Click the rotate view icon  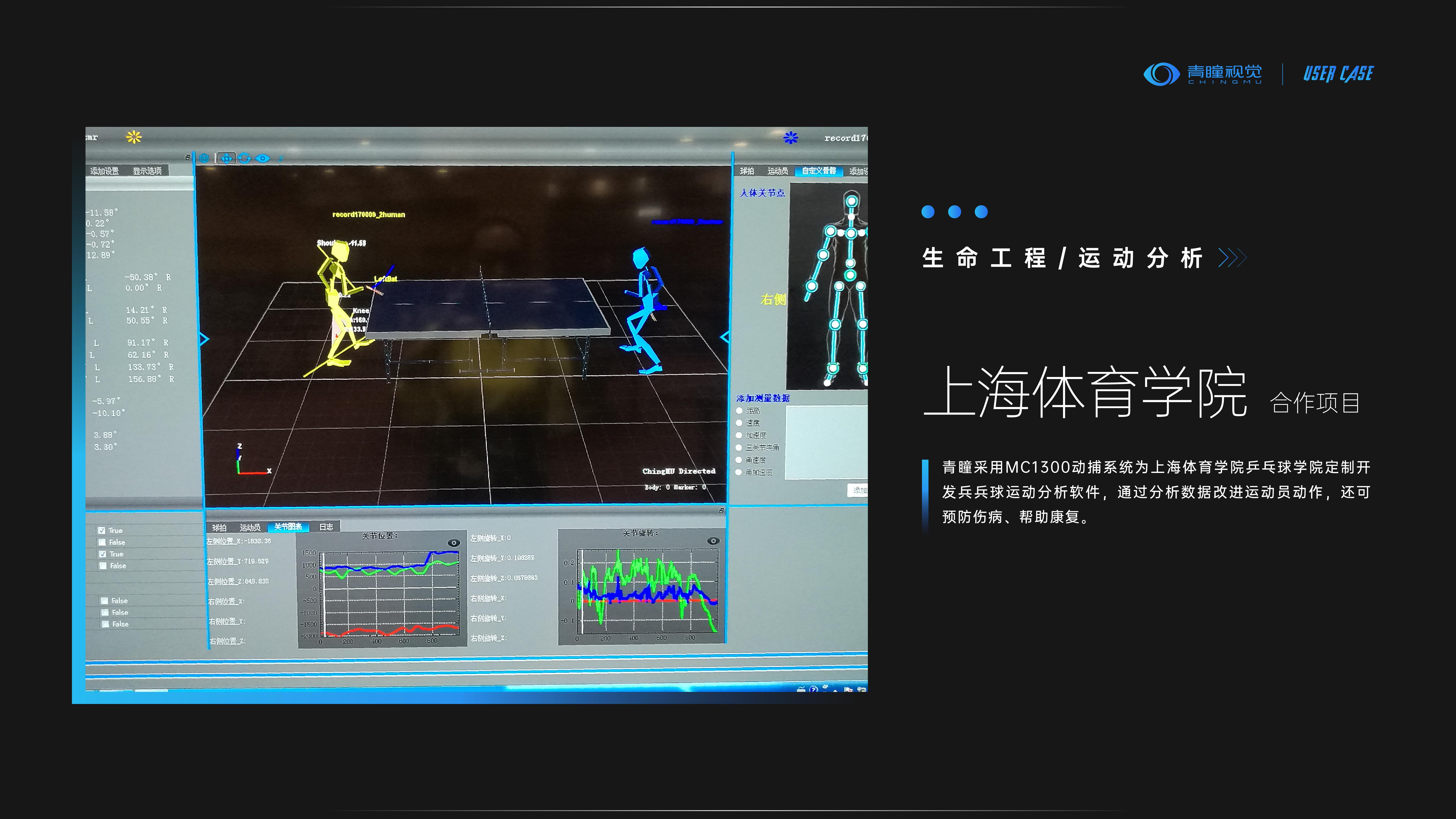(x=245, y=159)
